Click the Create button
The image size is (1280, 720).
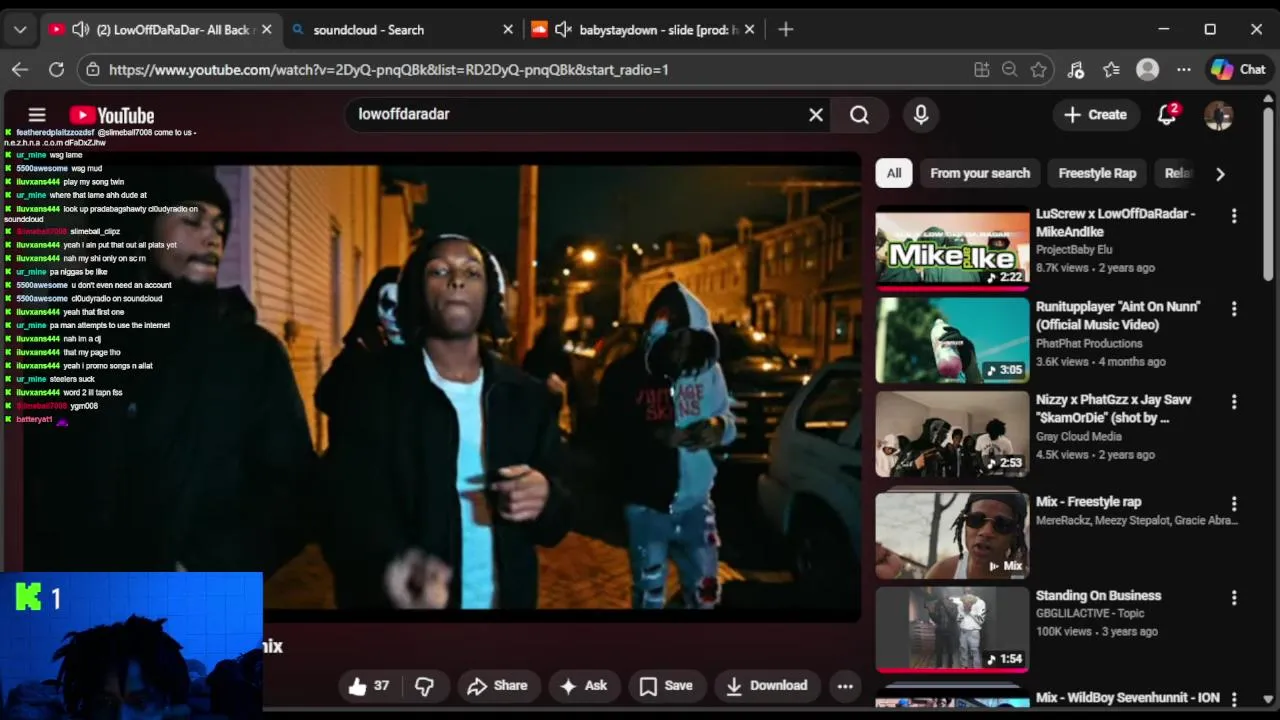tap(1096, 115)
